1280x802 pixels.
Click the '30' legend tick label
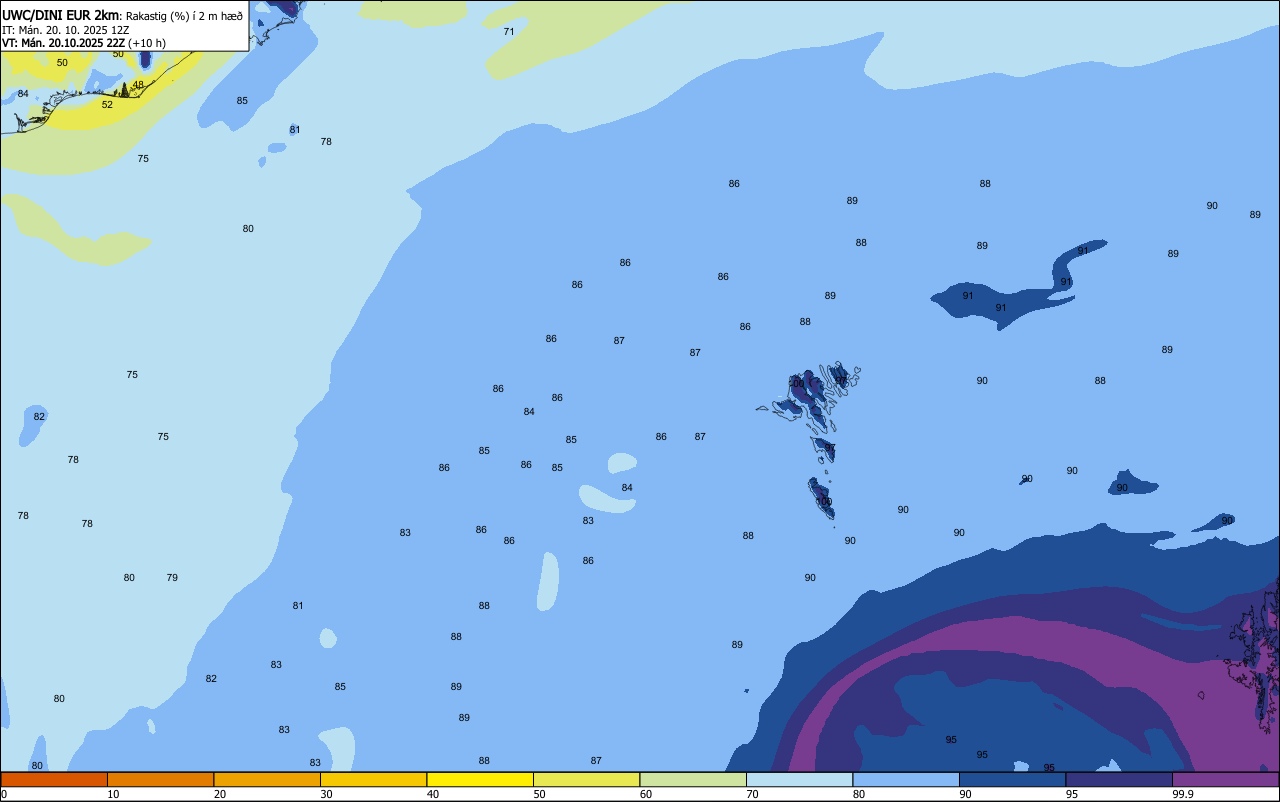click(326, 794)
